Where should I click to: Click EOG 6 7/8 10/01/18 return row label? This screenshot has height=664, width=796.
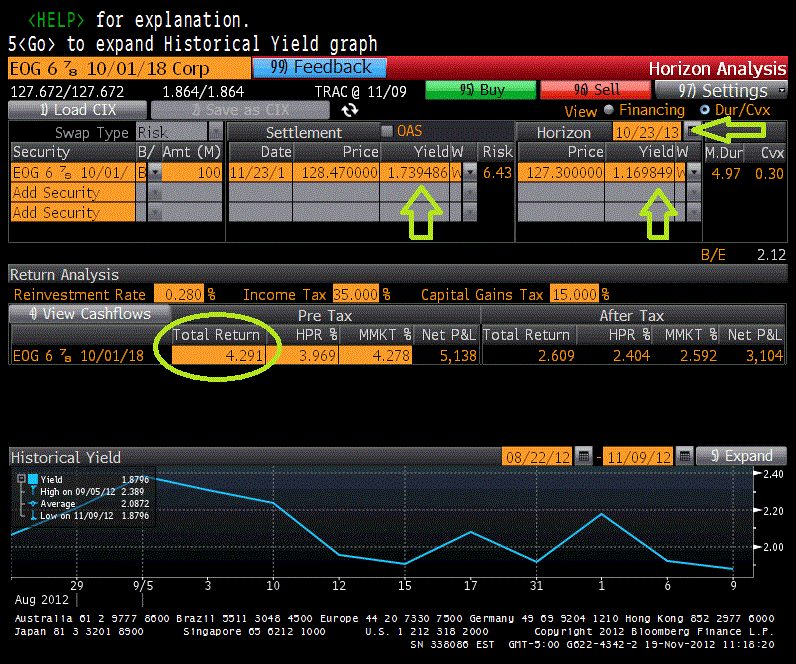tap(78, 356)
